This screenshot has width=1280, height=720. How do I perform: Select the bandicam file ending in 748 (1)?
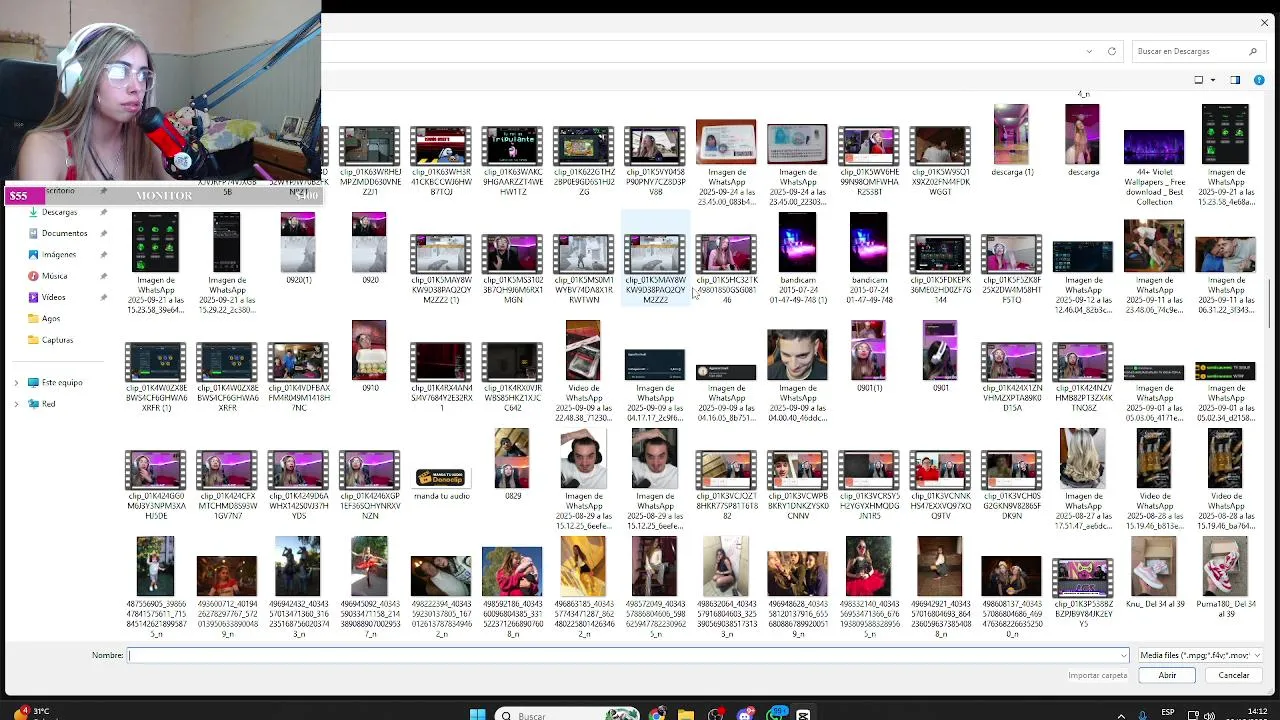pos(797,258)
